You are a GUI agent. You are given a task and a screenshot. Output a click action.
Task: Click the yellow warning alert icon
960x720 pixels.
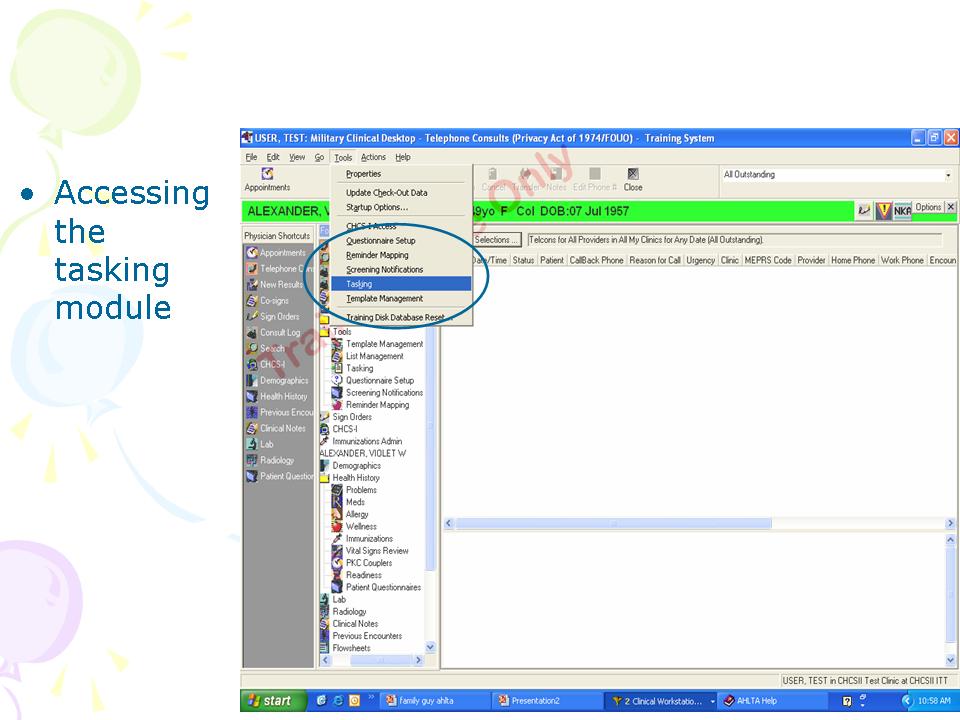[884, 210]
